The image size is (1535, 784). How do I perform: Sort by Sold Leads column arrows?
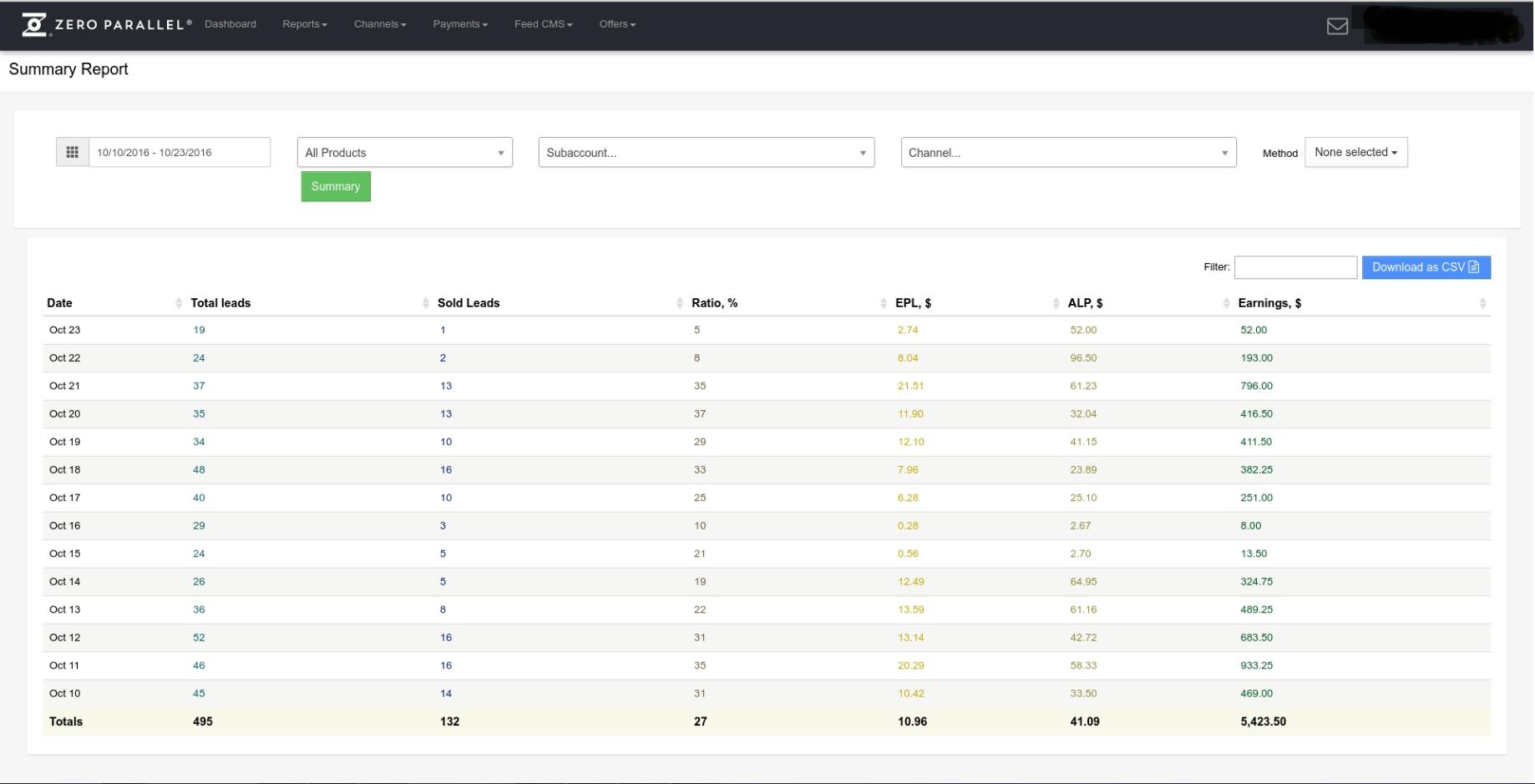tap(680, 303)
